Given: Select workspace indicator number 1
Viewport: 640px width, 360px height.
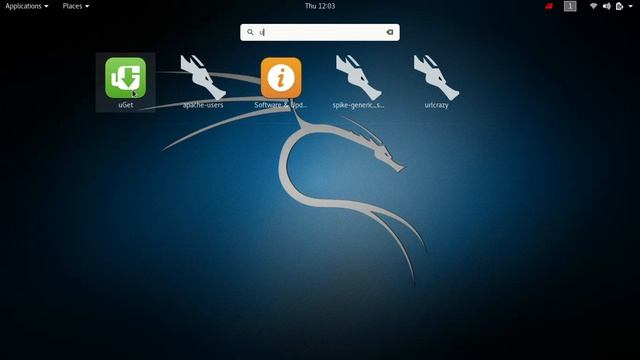Looking at the screenshot, I should [x=570, y=6].
